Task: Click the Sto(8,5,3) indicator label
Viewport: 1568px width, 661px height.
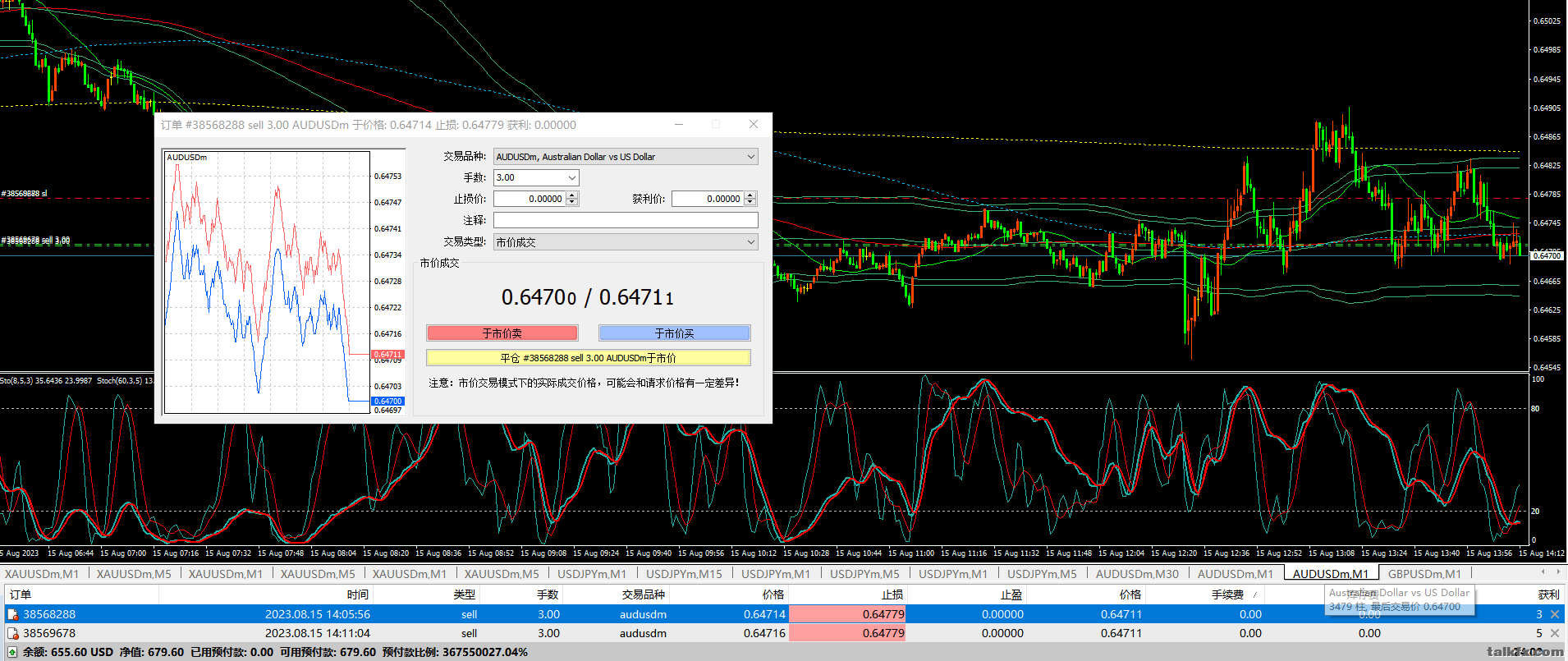Action: tap(46, 381)
